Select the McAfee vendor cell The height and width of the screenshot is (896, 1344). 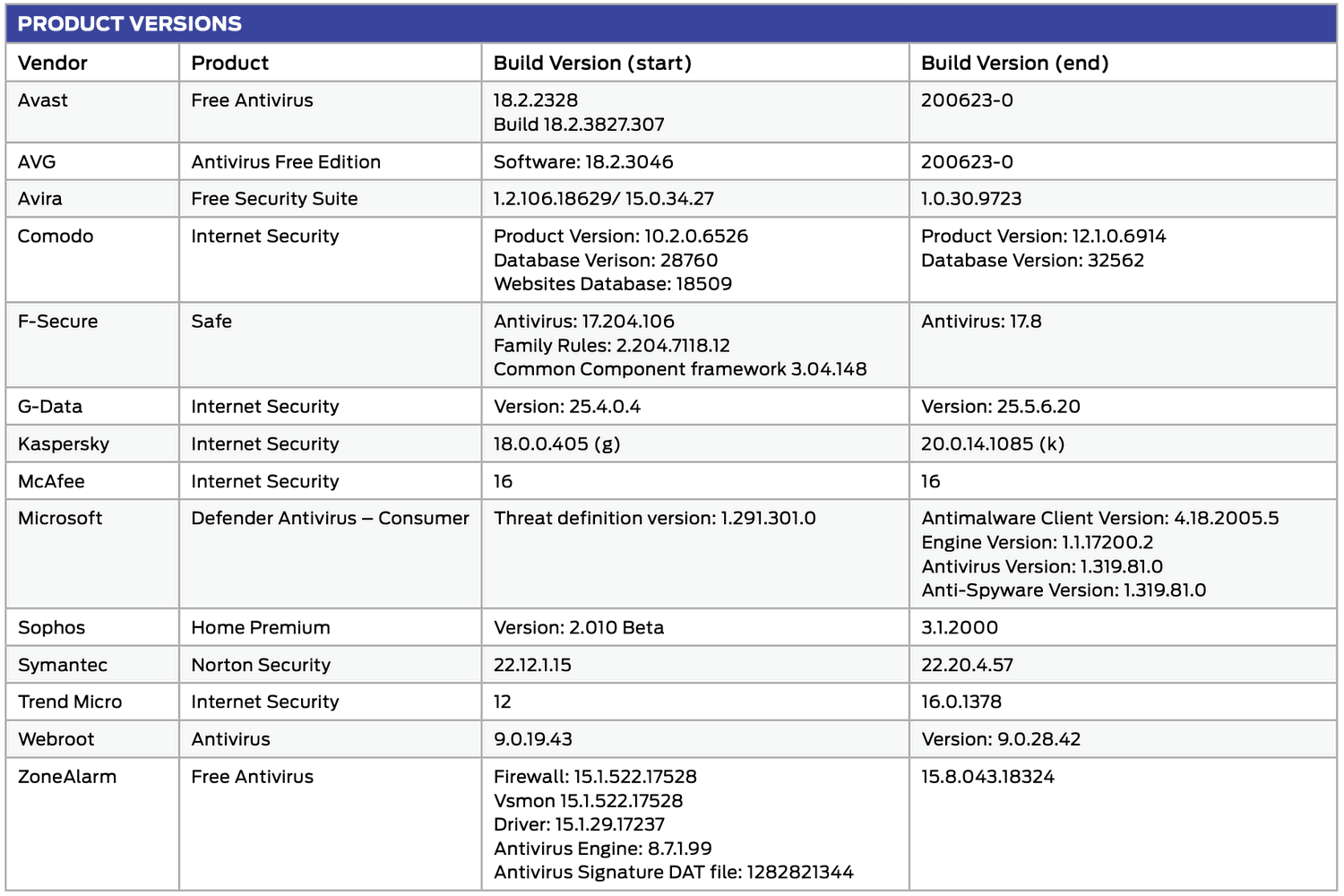point(51,482)
